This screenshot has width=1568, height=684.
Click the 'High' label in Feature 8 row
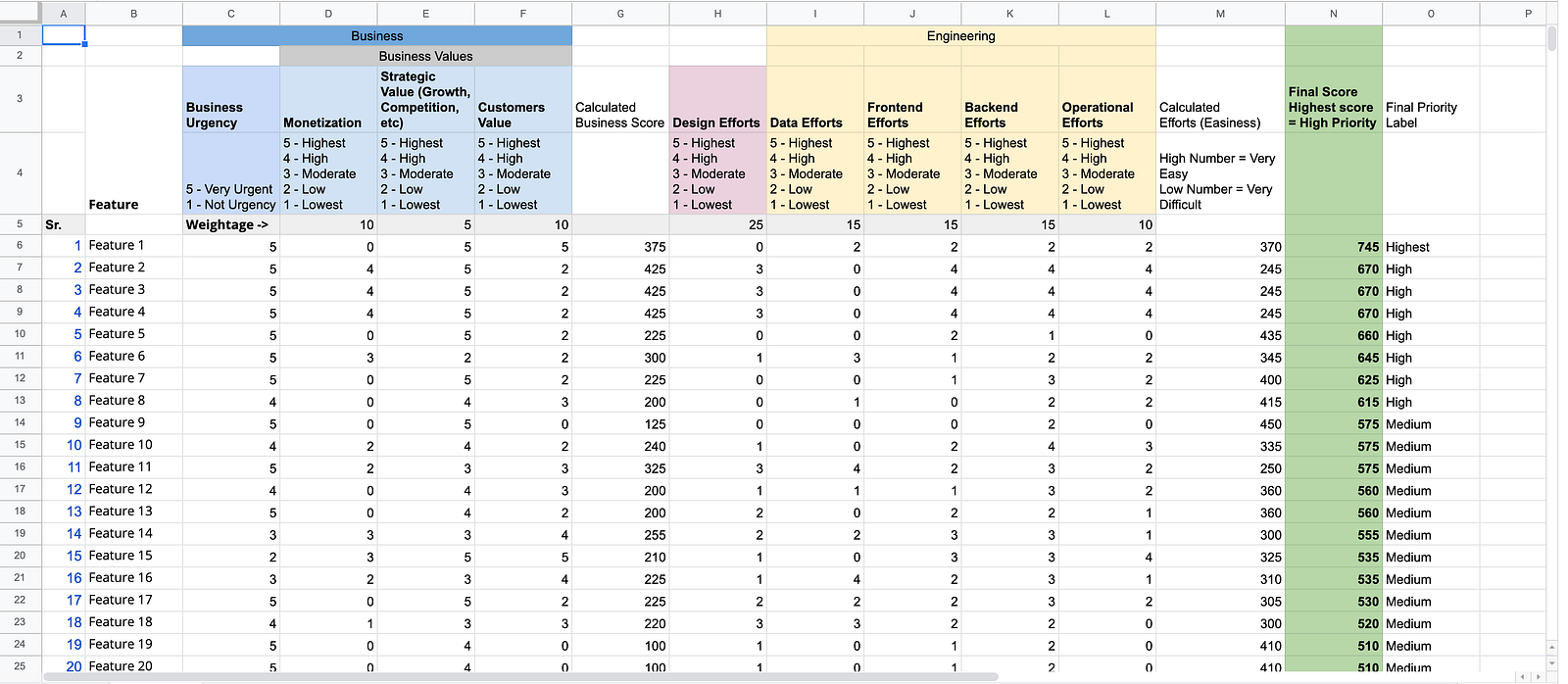click(x=1431, y=402)
